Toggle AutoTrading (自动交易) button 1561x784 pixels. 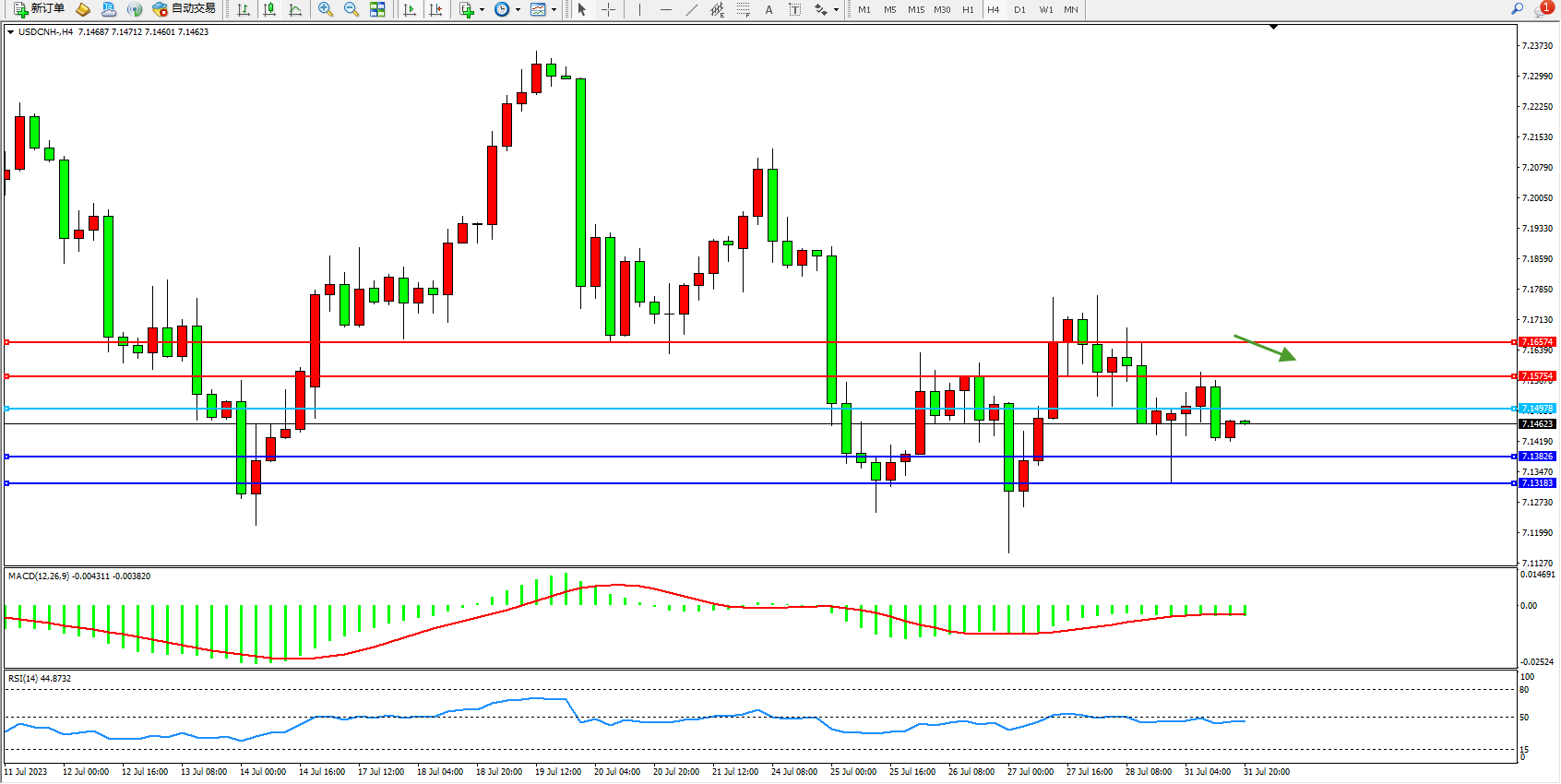(184, 9)
